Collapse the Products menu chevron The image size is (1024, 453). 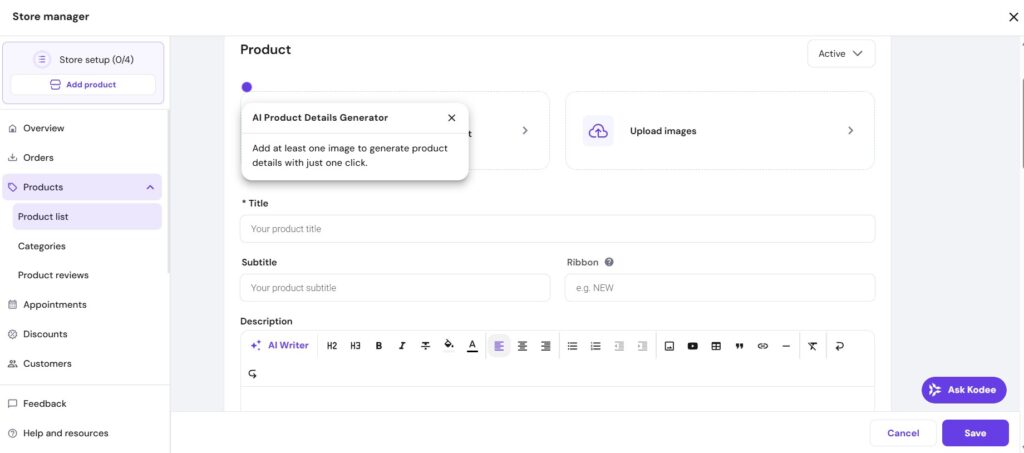pos(150,187)
